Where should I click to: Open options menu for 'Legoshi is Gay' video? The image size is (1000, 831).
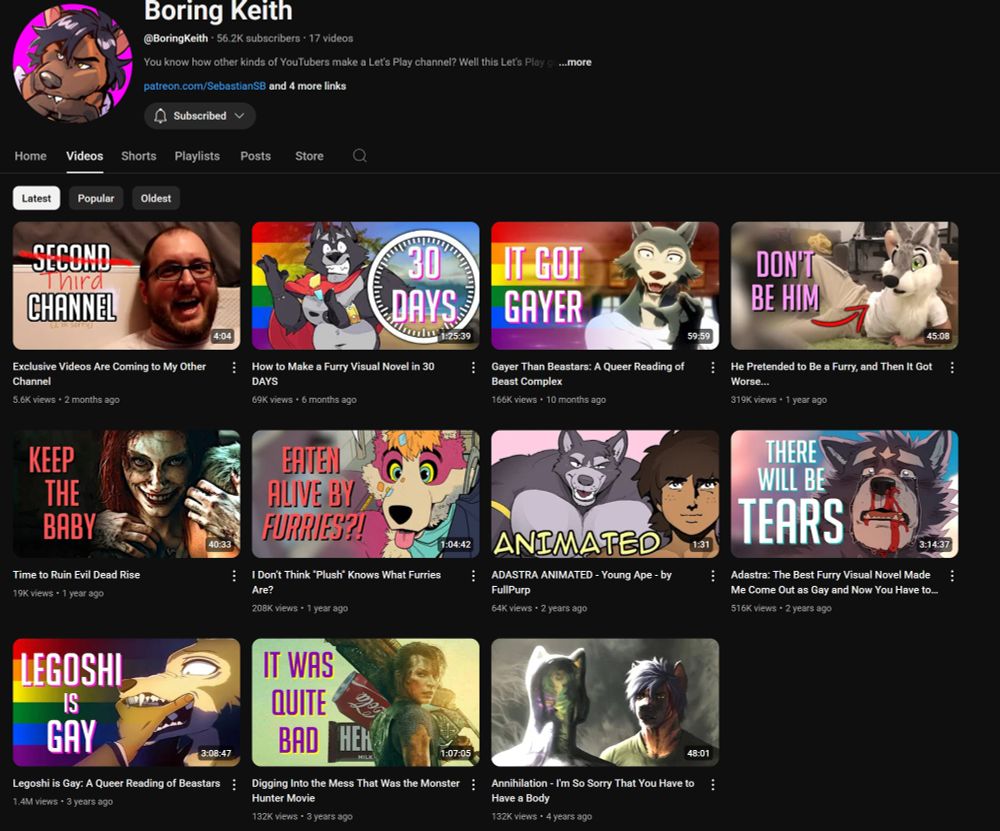pyautogui.click(x=234, y=784)
